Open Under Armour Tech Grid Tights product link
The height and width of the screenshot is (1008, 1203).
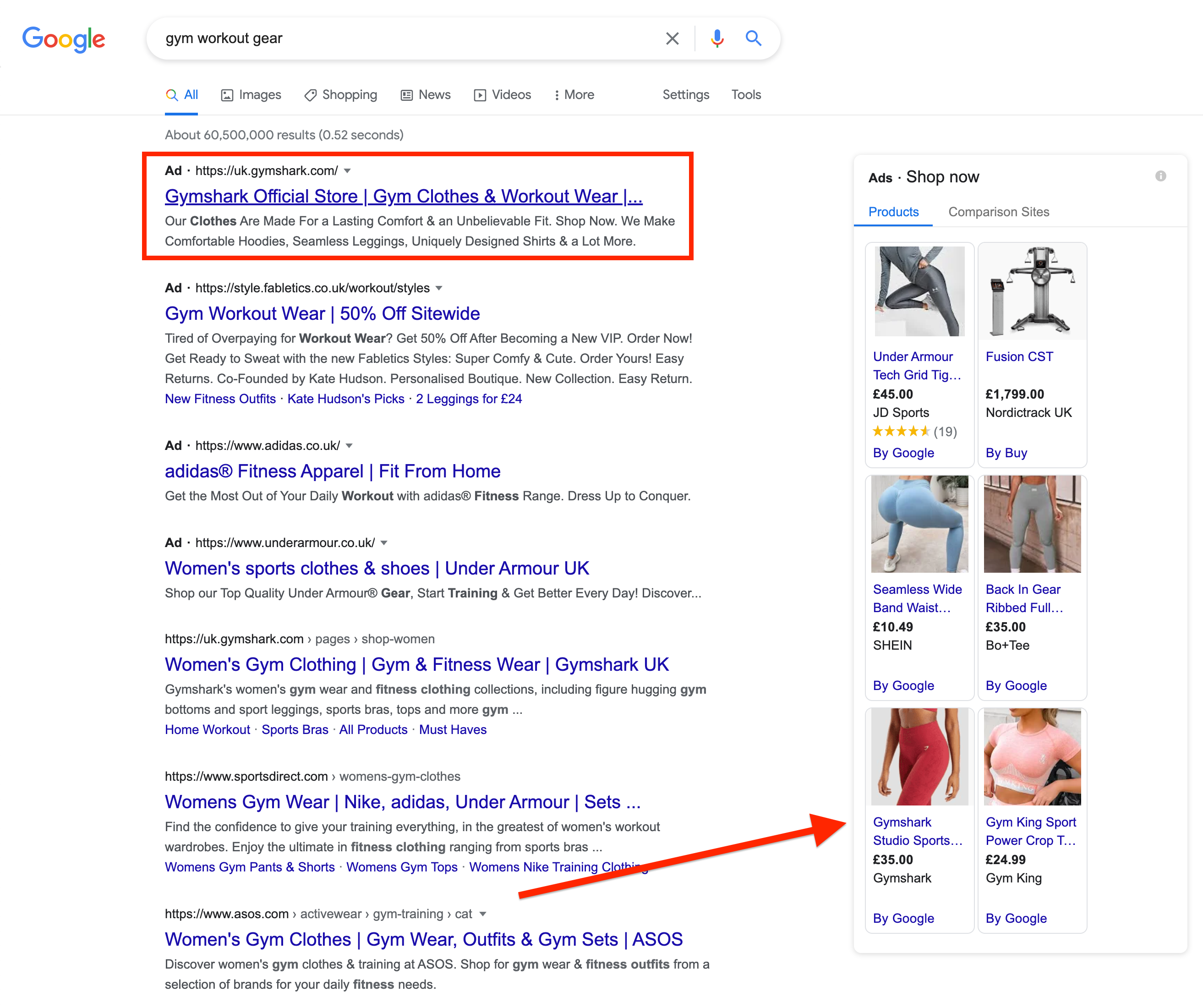[x=917, y=366]
